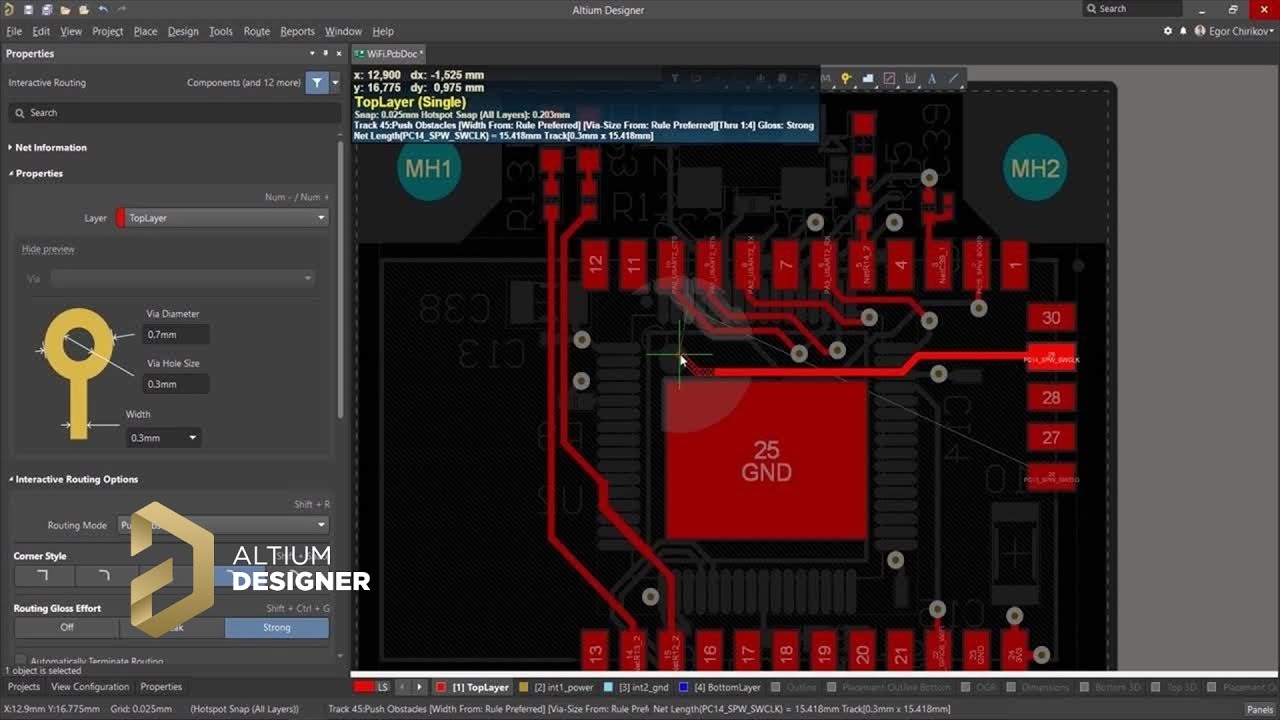Click the Hide preview link
This screenshot has width=1280, height=720.
(48, 249)
